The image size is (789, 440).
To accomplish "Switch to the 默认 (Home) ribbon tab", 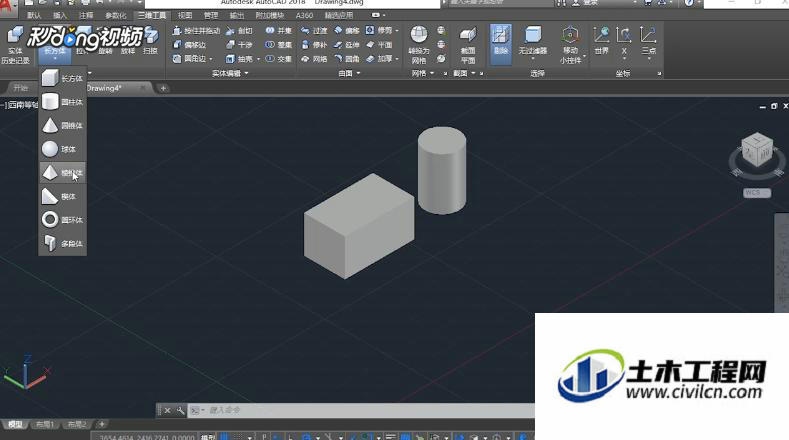I will pos(34,16).
